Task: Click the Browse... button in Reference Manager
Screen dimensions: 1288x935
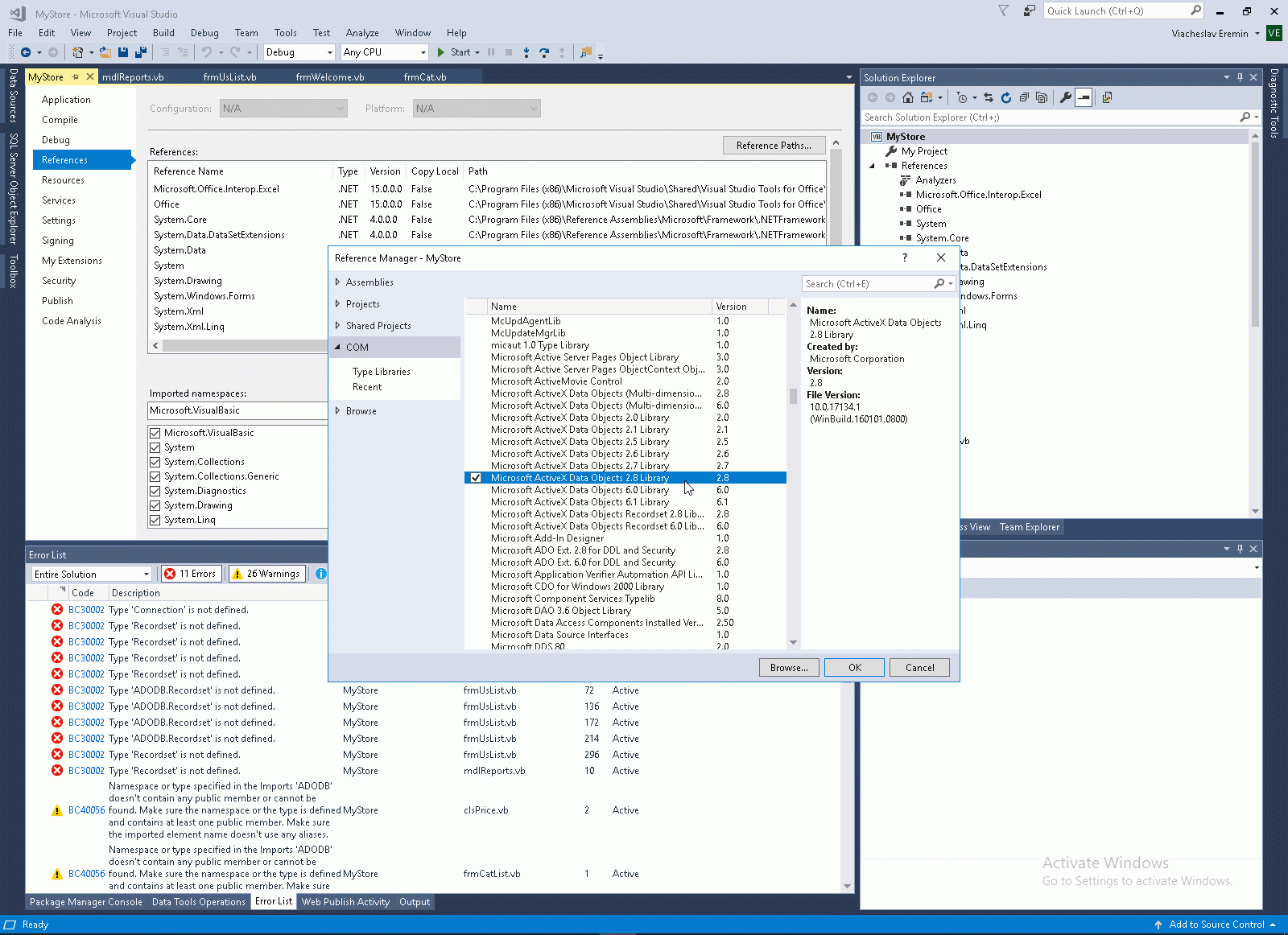Action: [x=789, y=668]
